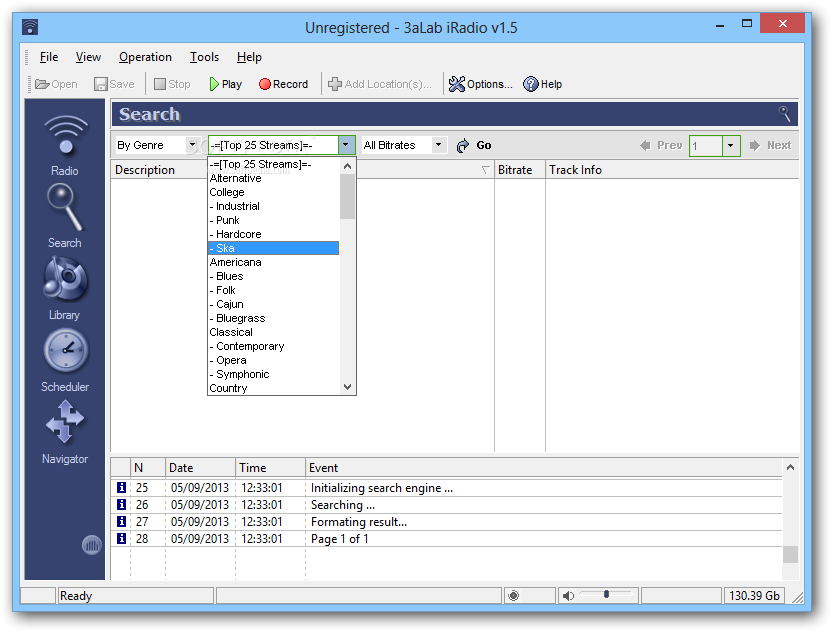Screen dimensions: 832x632
Task: Go to previous page with Prev
Action: click(661, 145)
